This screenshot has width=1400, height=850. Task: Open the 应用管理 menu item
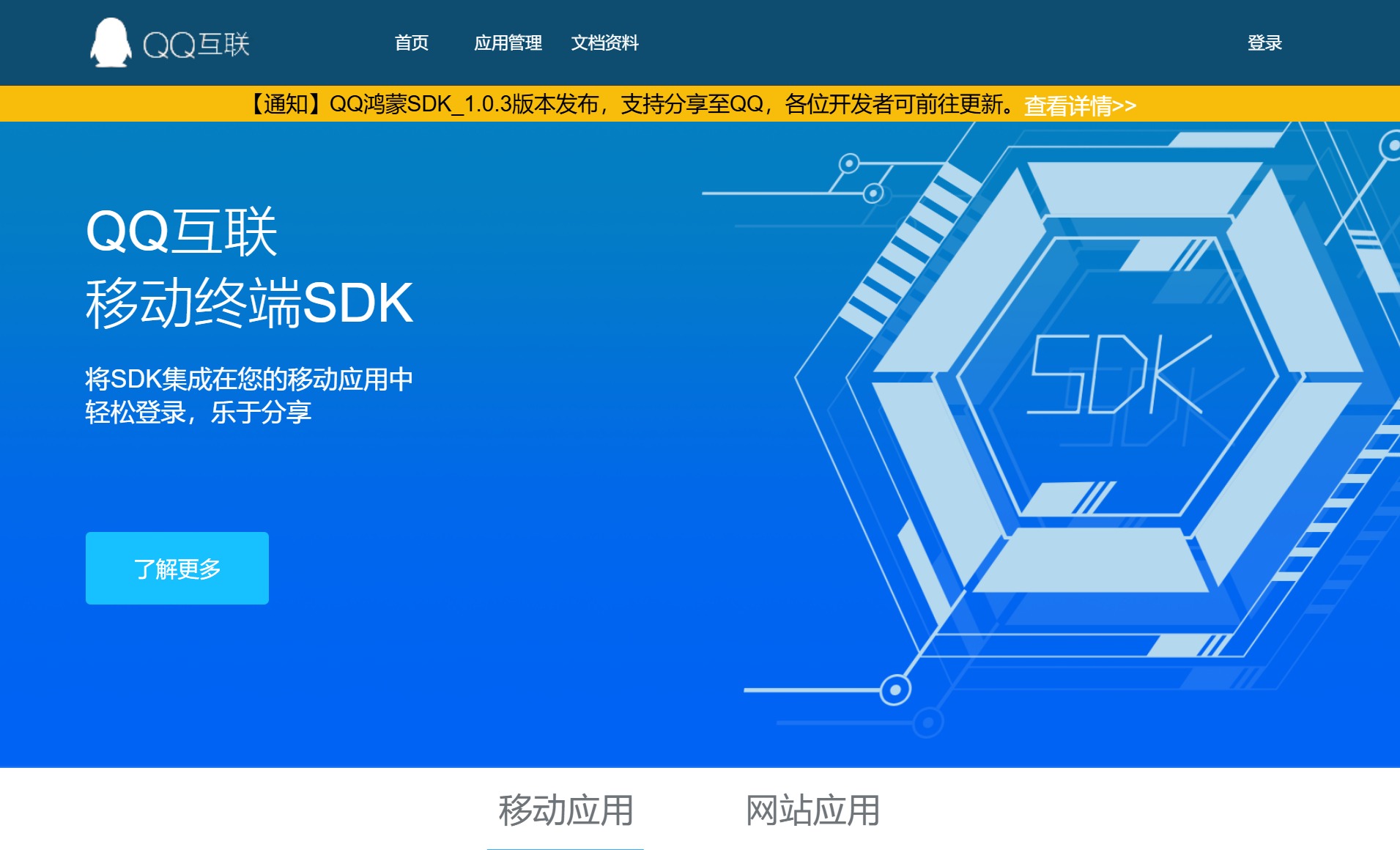point(508,43)
